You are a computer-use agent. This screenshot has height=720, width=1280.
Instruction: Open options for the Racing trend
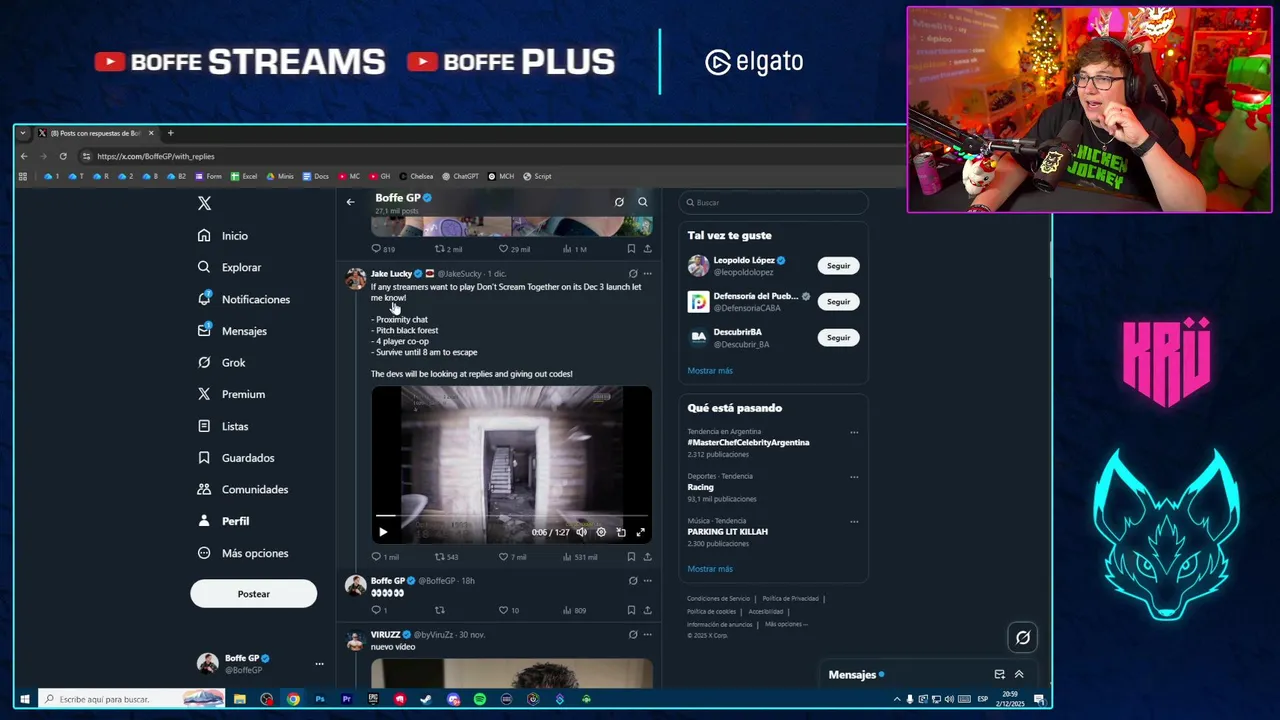point(854,477)
